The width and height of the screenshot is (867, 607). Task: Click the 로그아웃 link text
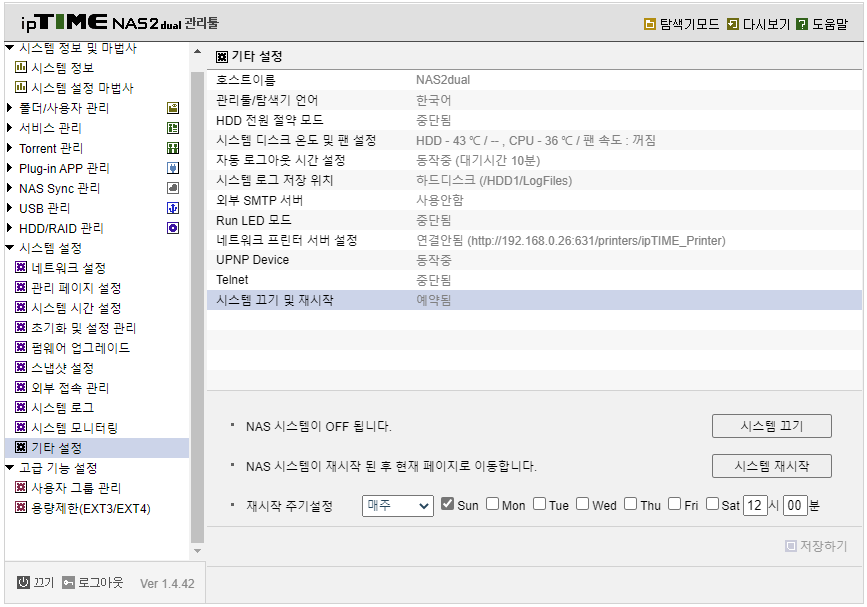101,583
